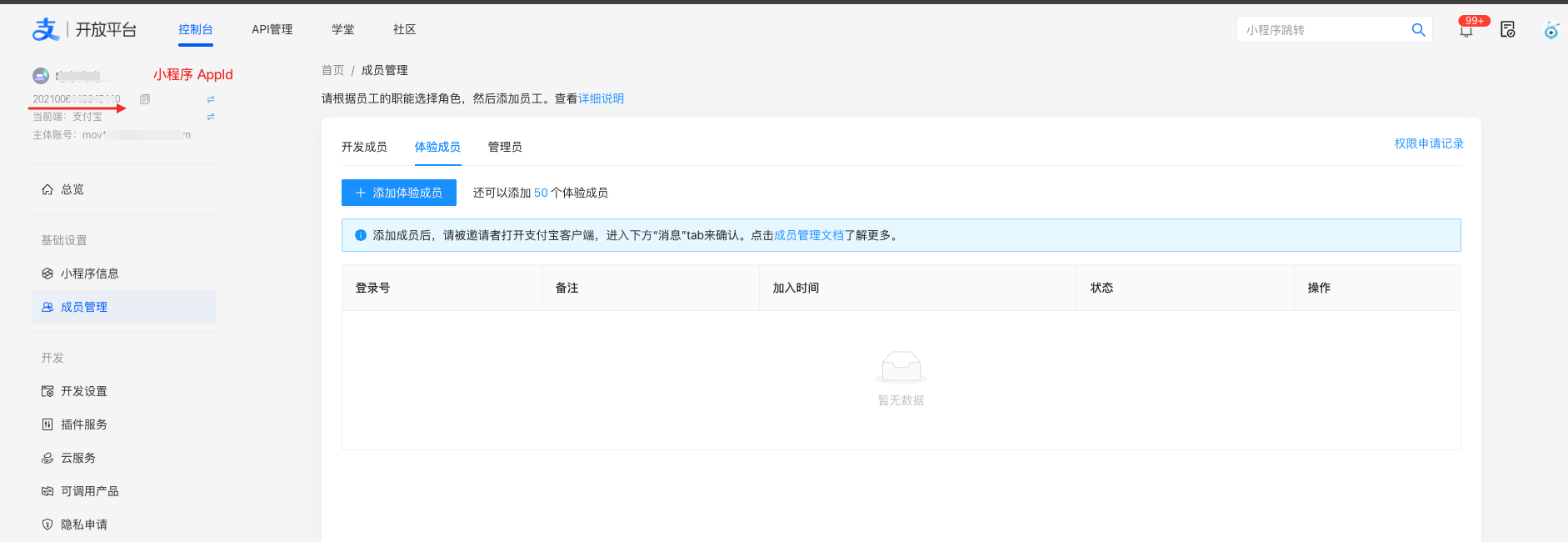Click the Alipay logo in header

point(46,30)
